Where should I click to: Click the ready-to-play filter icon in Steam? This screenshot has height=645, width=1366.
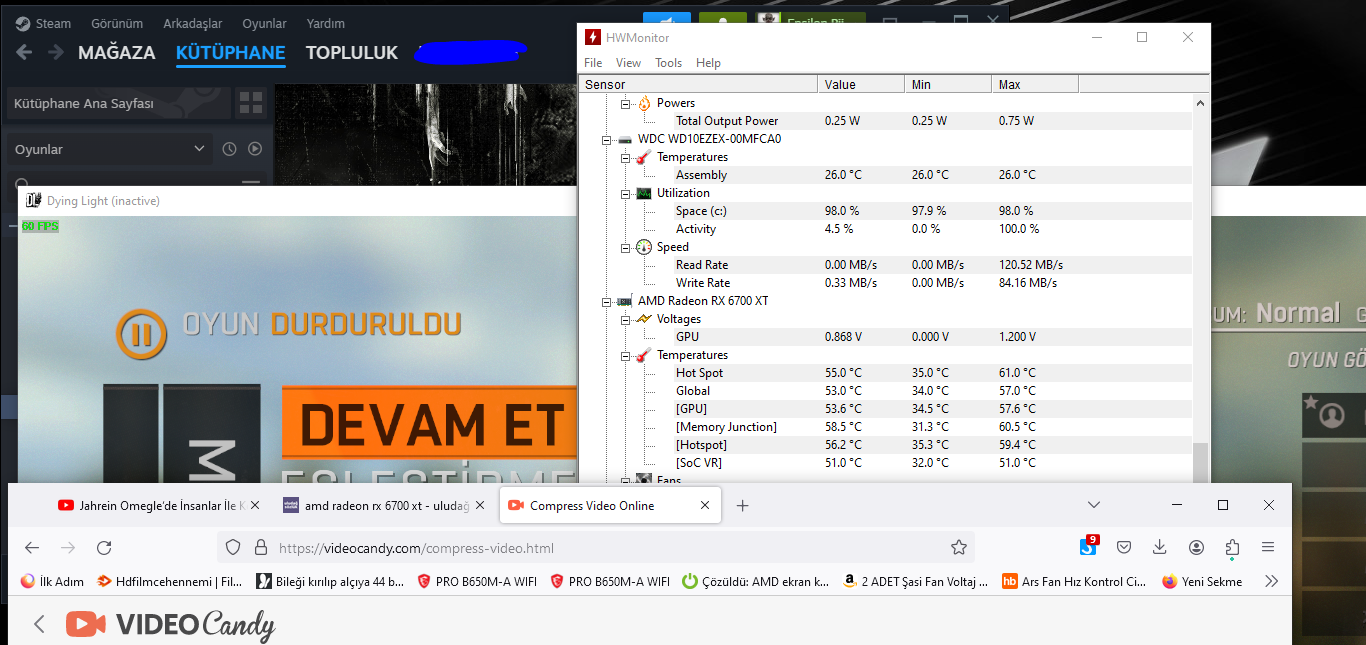255,149
